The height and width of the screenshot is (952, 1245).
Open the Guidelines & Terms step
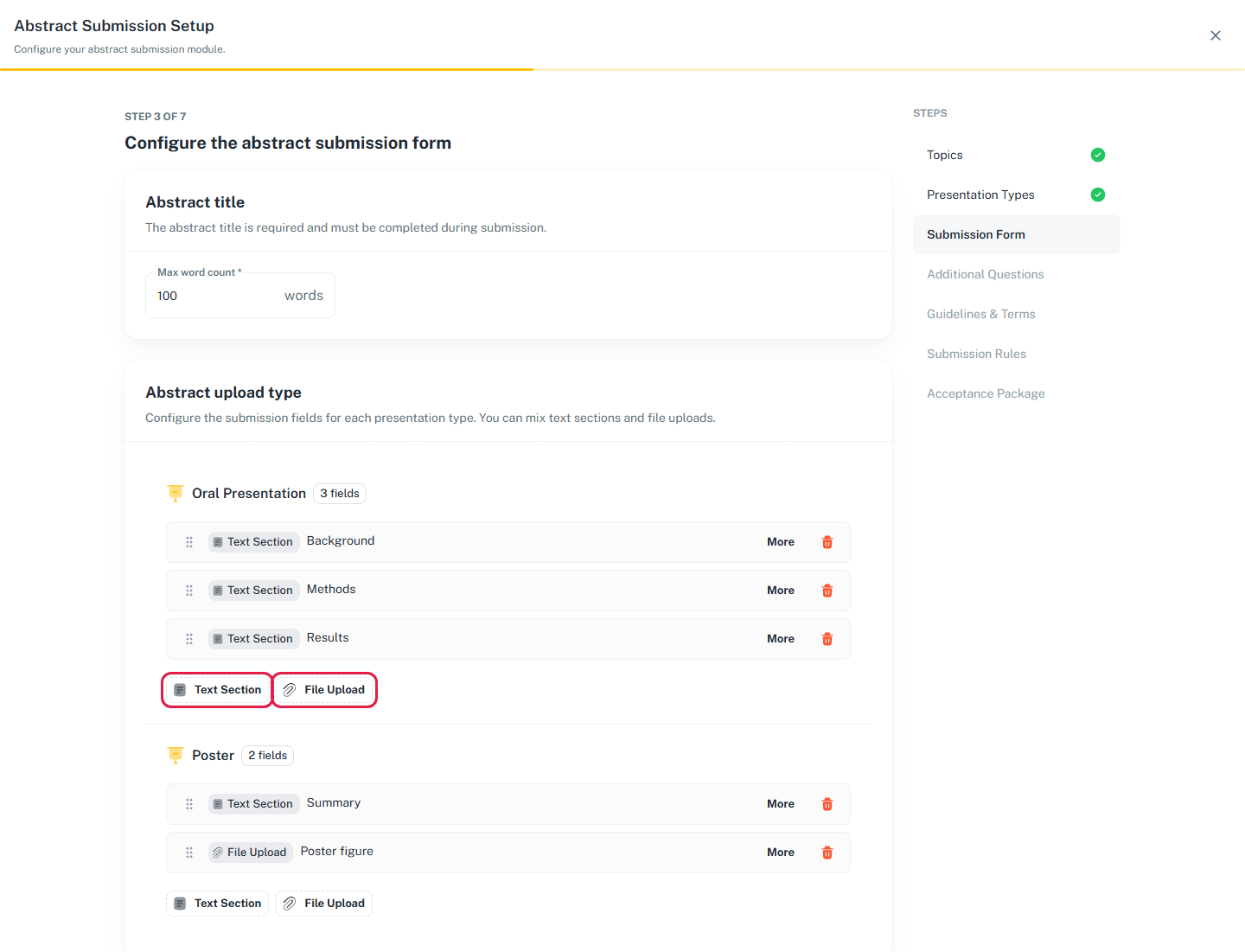point(1017,314)
